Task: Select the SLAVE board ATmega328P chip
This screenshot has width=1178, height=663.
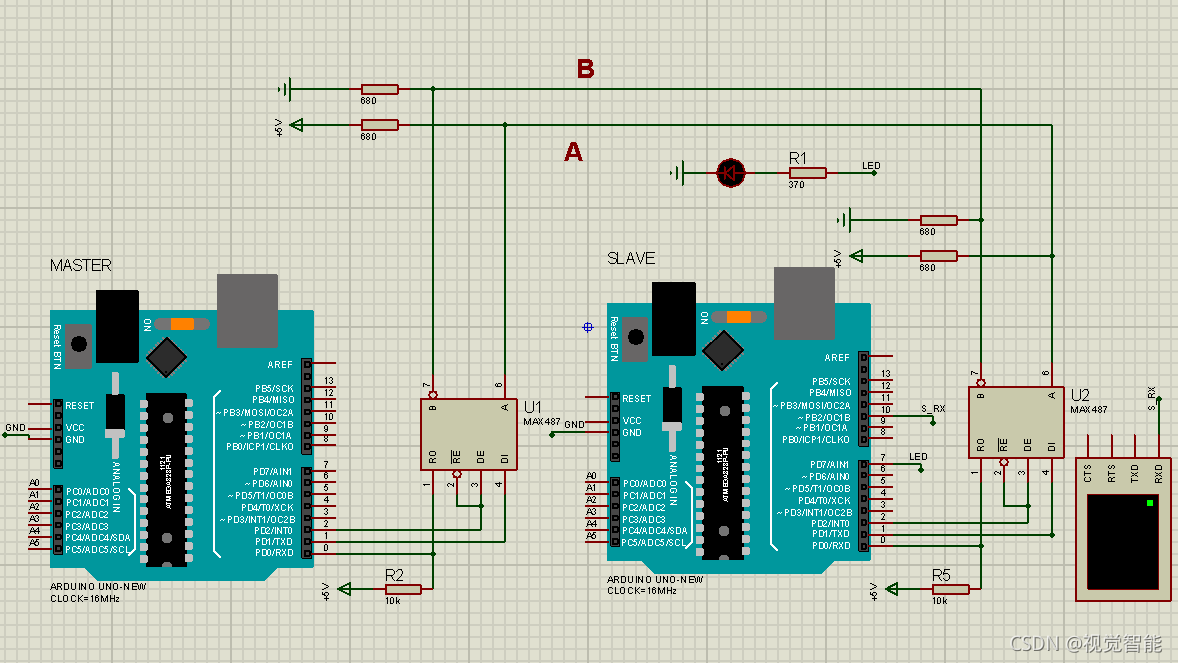Action: 723,472
